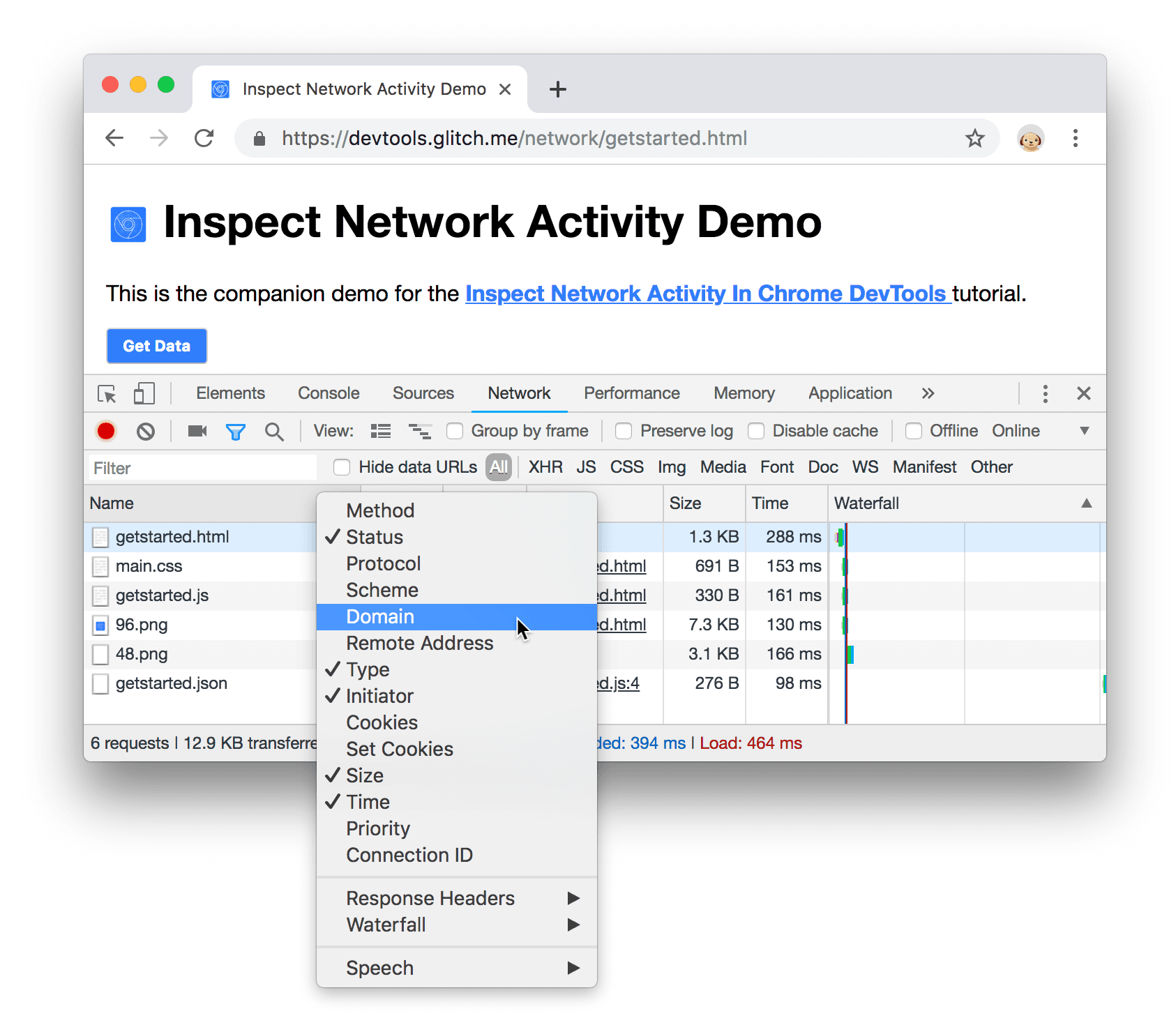This screenshot has width=1176, height=1025.
Task: Search network requests with the magnifier icon
Action: point(274,430)
